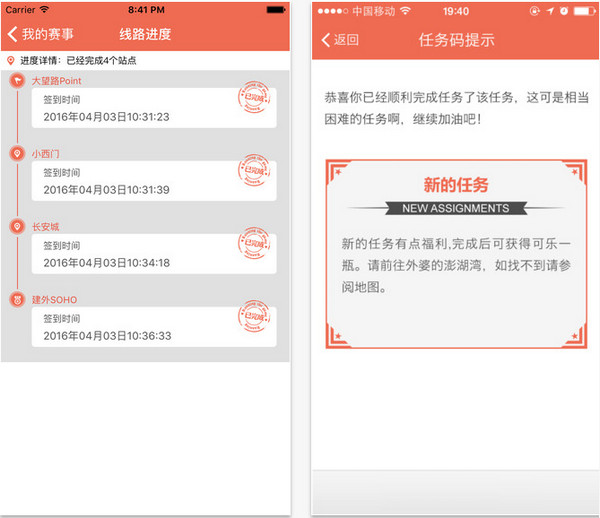The image size is (600, 518).
Task: Open the check-in card dated 10:34:18
Action: point(154,254)
